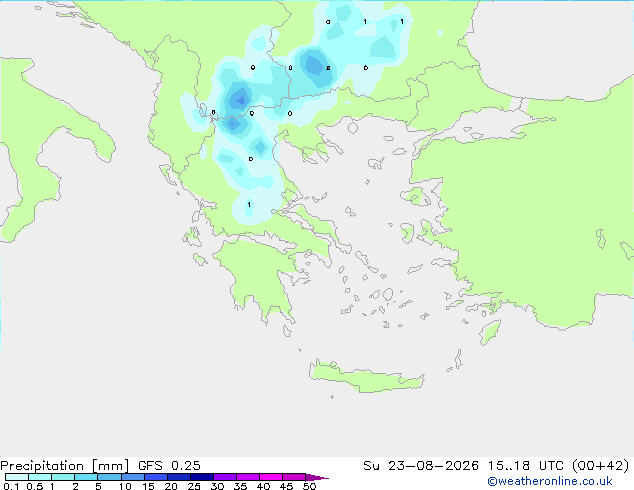The height and width of the screenshot is (490, 634).
Task: Click the 30–35 mm purple legend swatch
Action: tap(225, 477)
